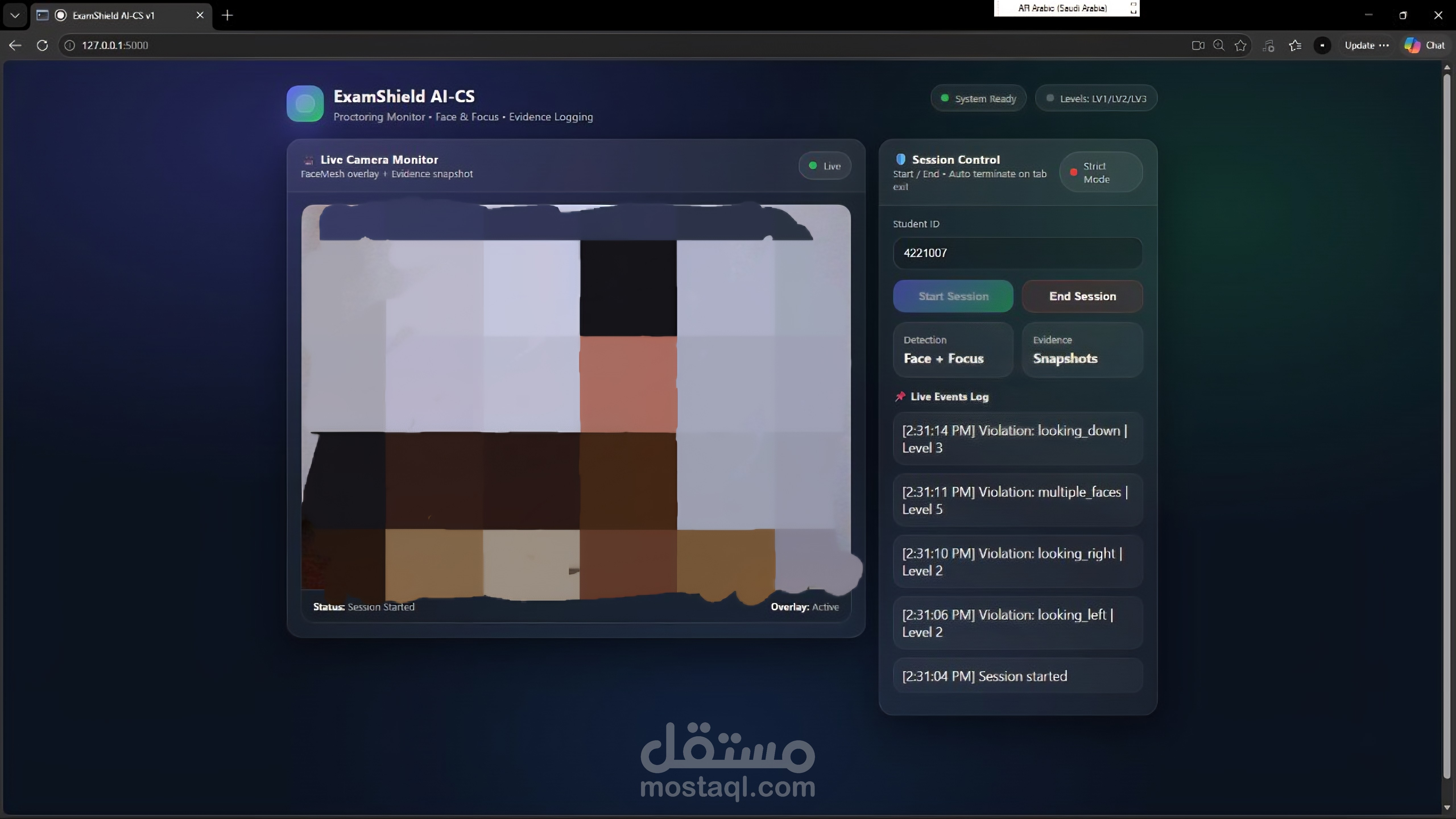1456x819 pixels.
Task: Restore down the browser window
Action: [x=1403, y=15]
